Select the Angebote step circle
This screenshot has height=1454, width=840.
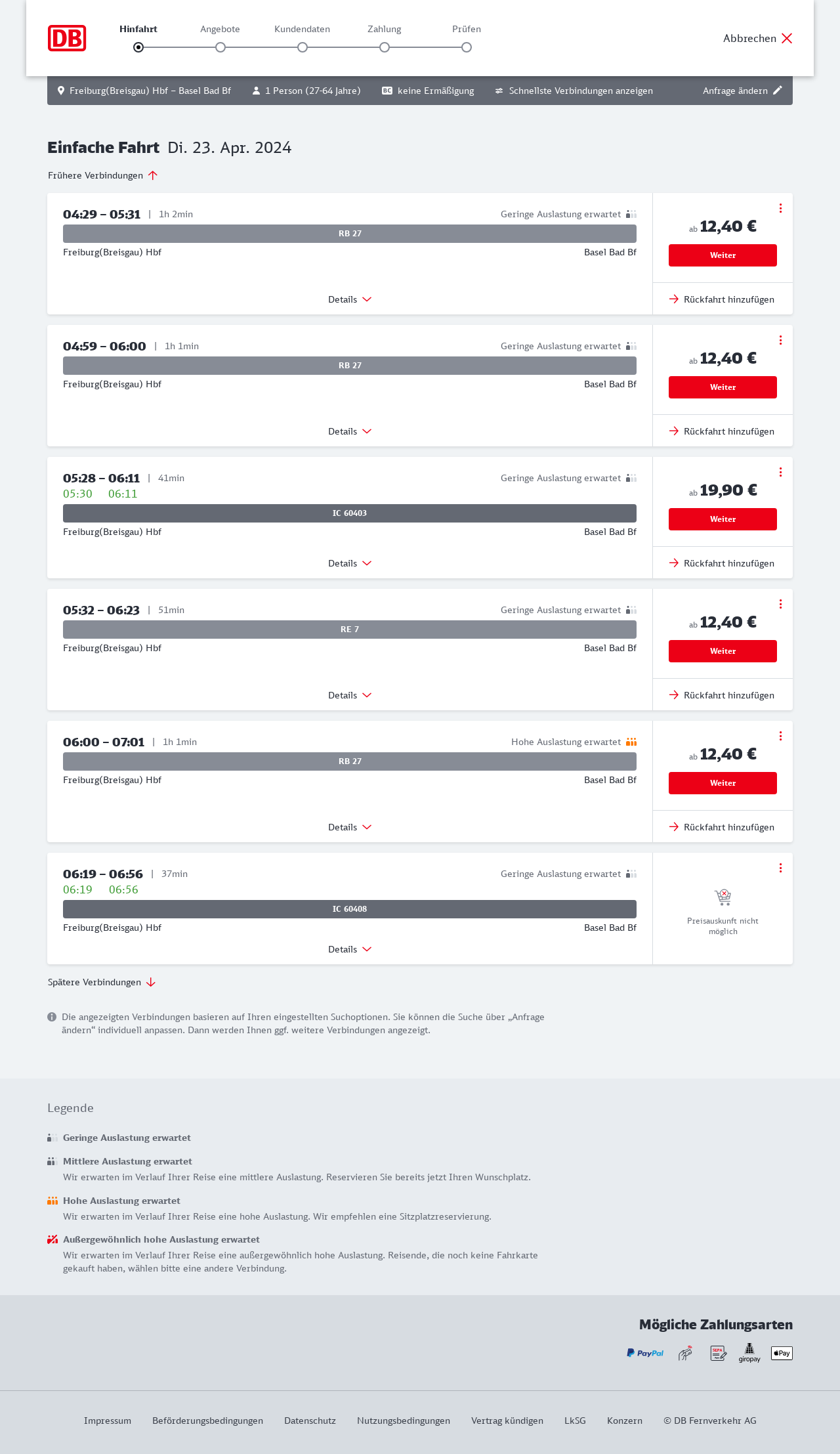point(220,47)
